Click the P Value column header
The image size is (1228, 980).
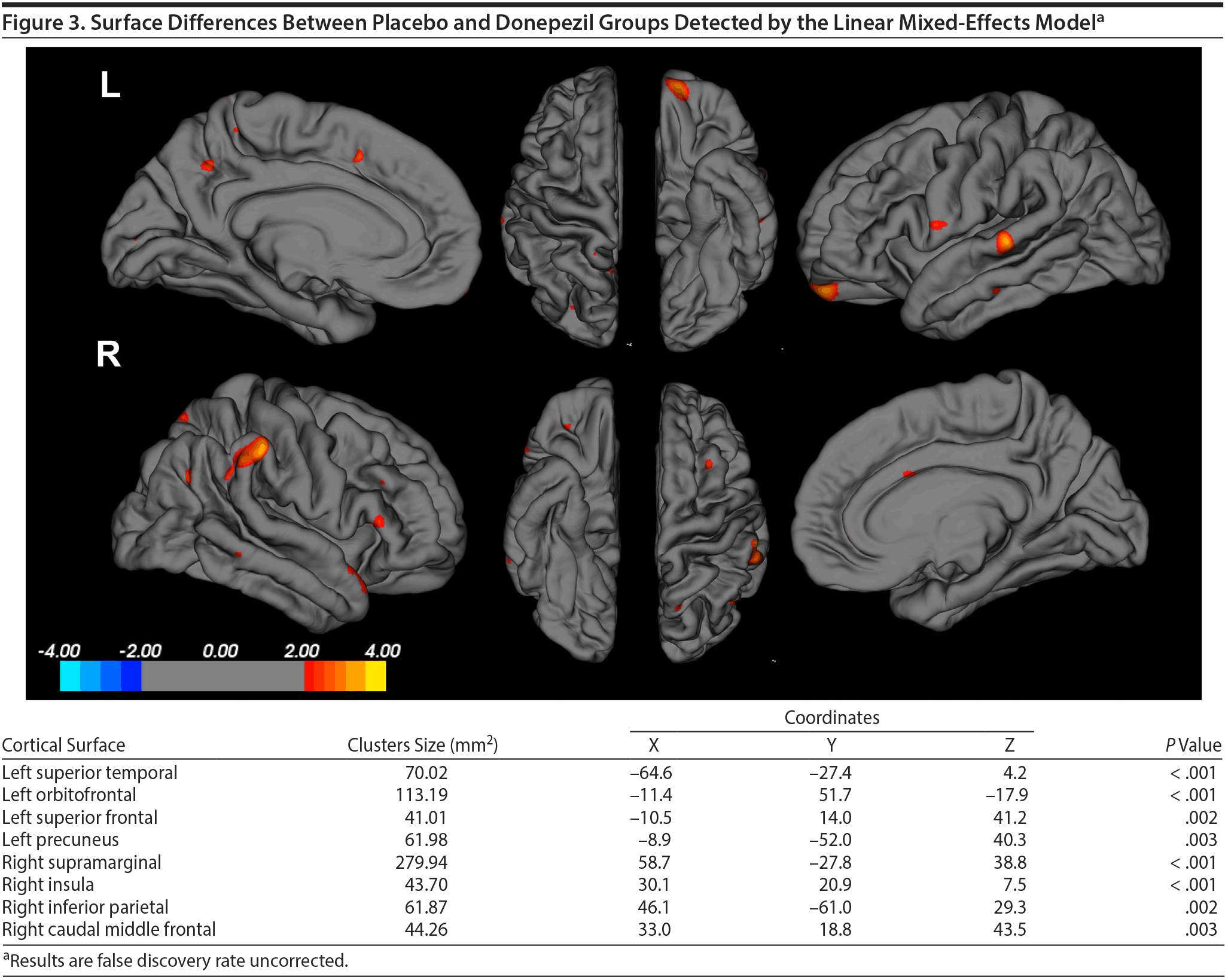1192,745
